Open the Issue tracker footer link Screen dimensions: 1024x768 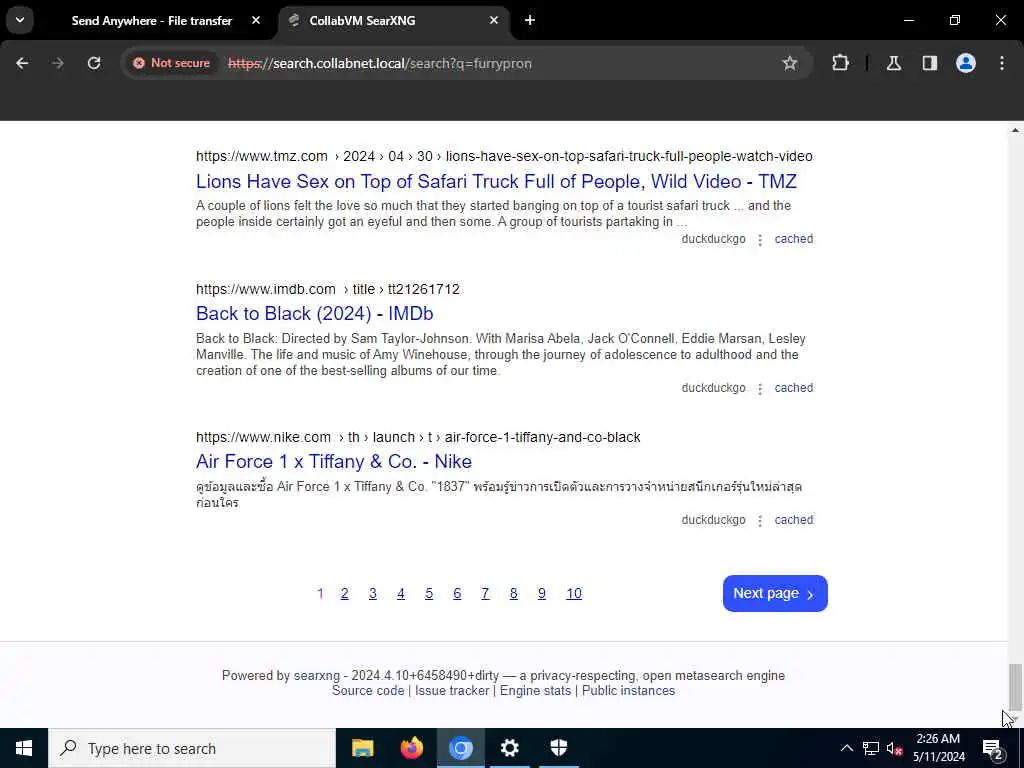click(x=452, y=691)
